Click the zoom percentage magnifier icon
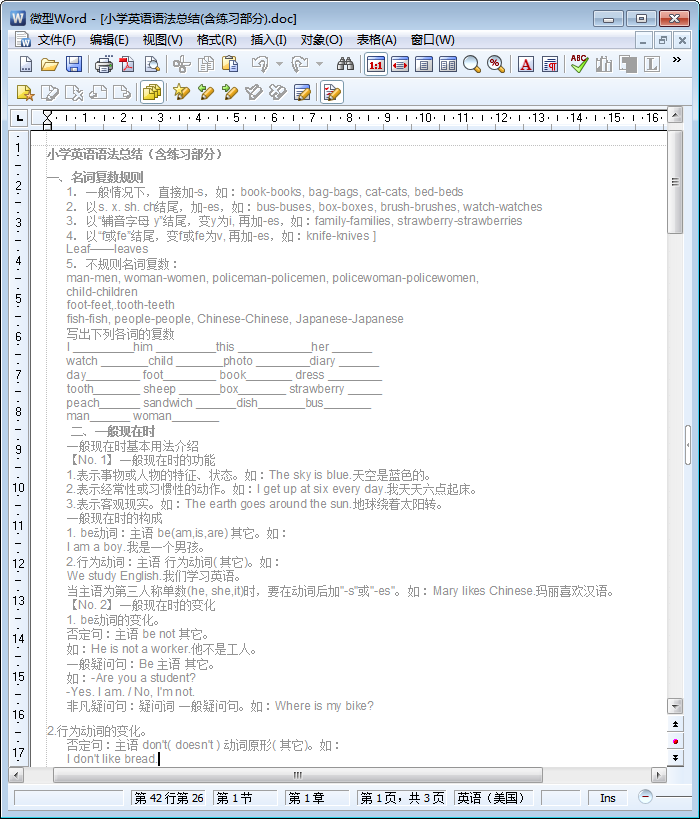Image resolution: width=700 pixels, height=819 pixels. pyautogui.click(x=496, y=64)
